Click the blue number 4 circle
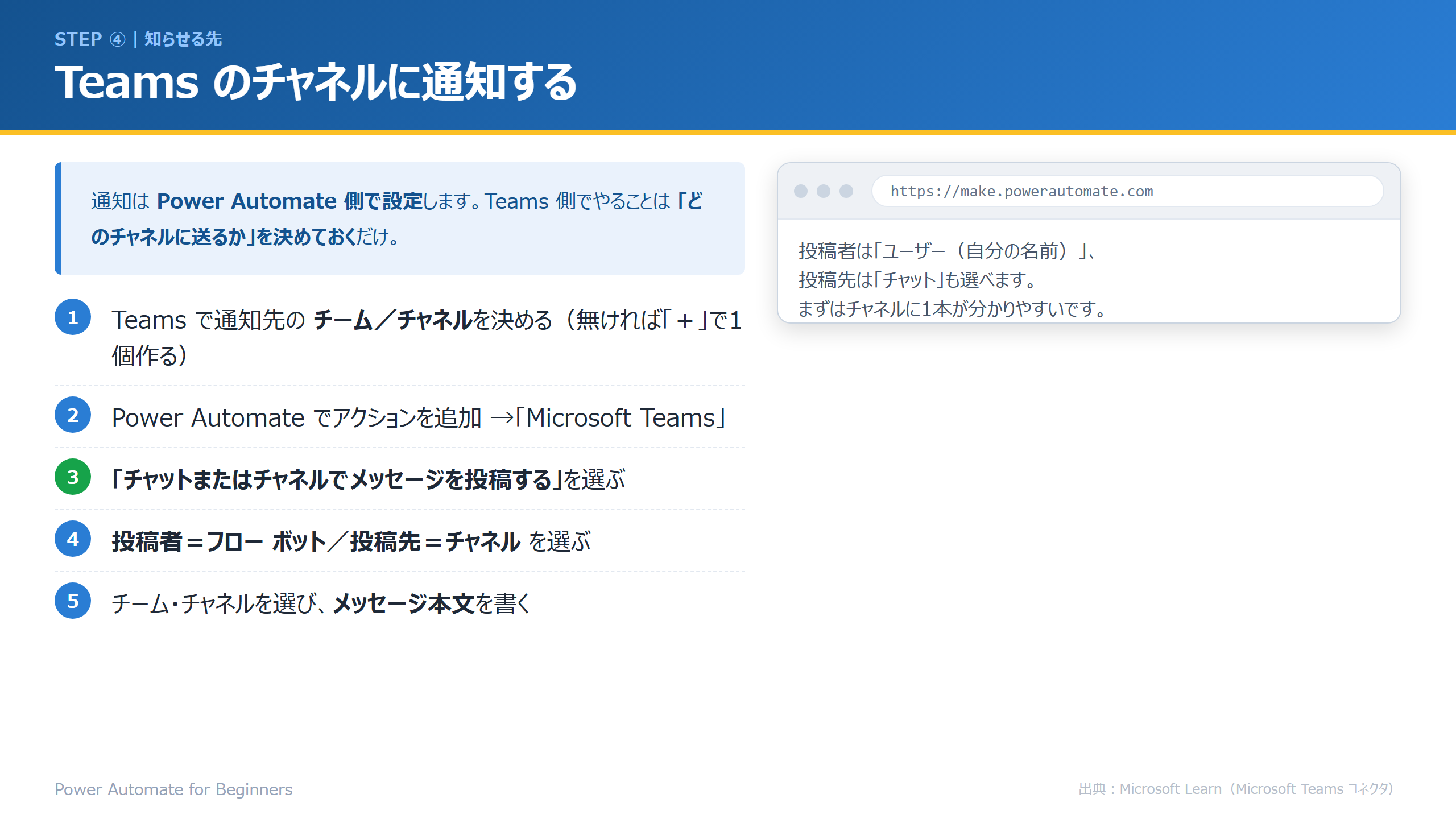 pos(73,539)
